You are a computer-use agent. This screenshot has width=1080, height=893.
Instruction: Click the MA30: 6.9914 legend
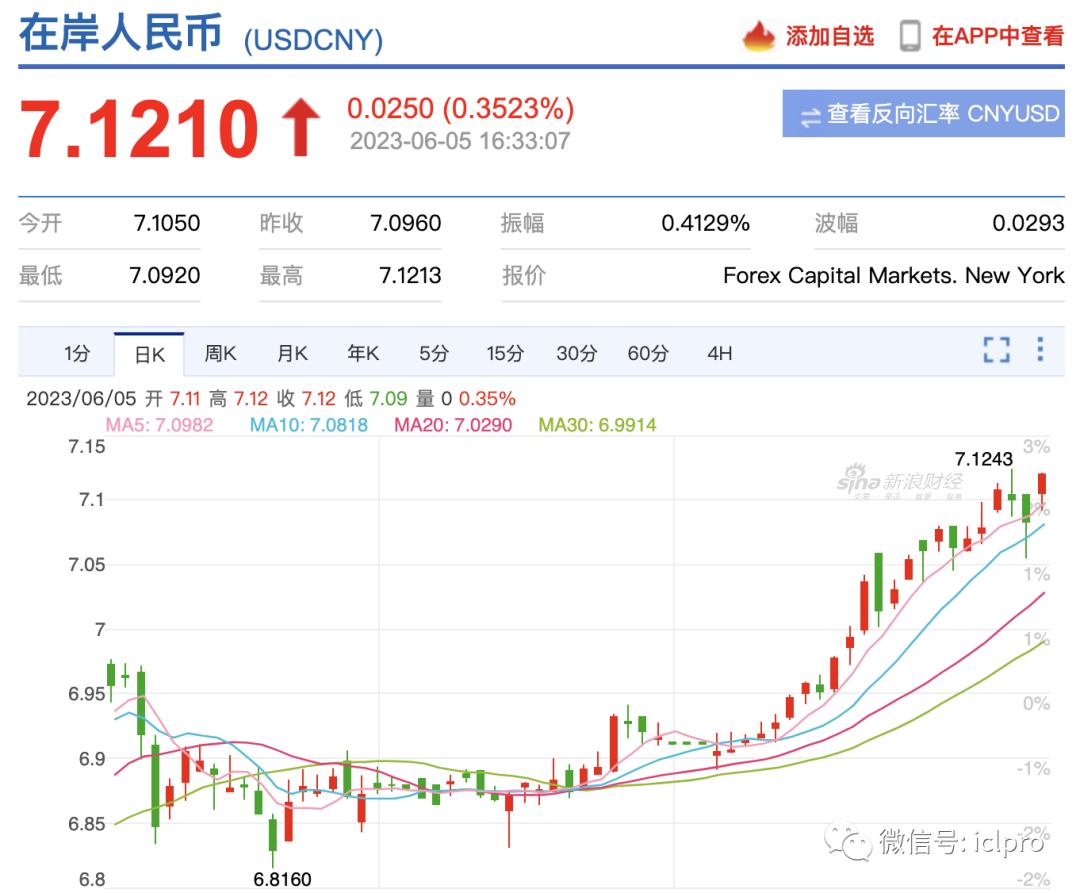[x=597, y=425]
